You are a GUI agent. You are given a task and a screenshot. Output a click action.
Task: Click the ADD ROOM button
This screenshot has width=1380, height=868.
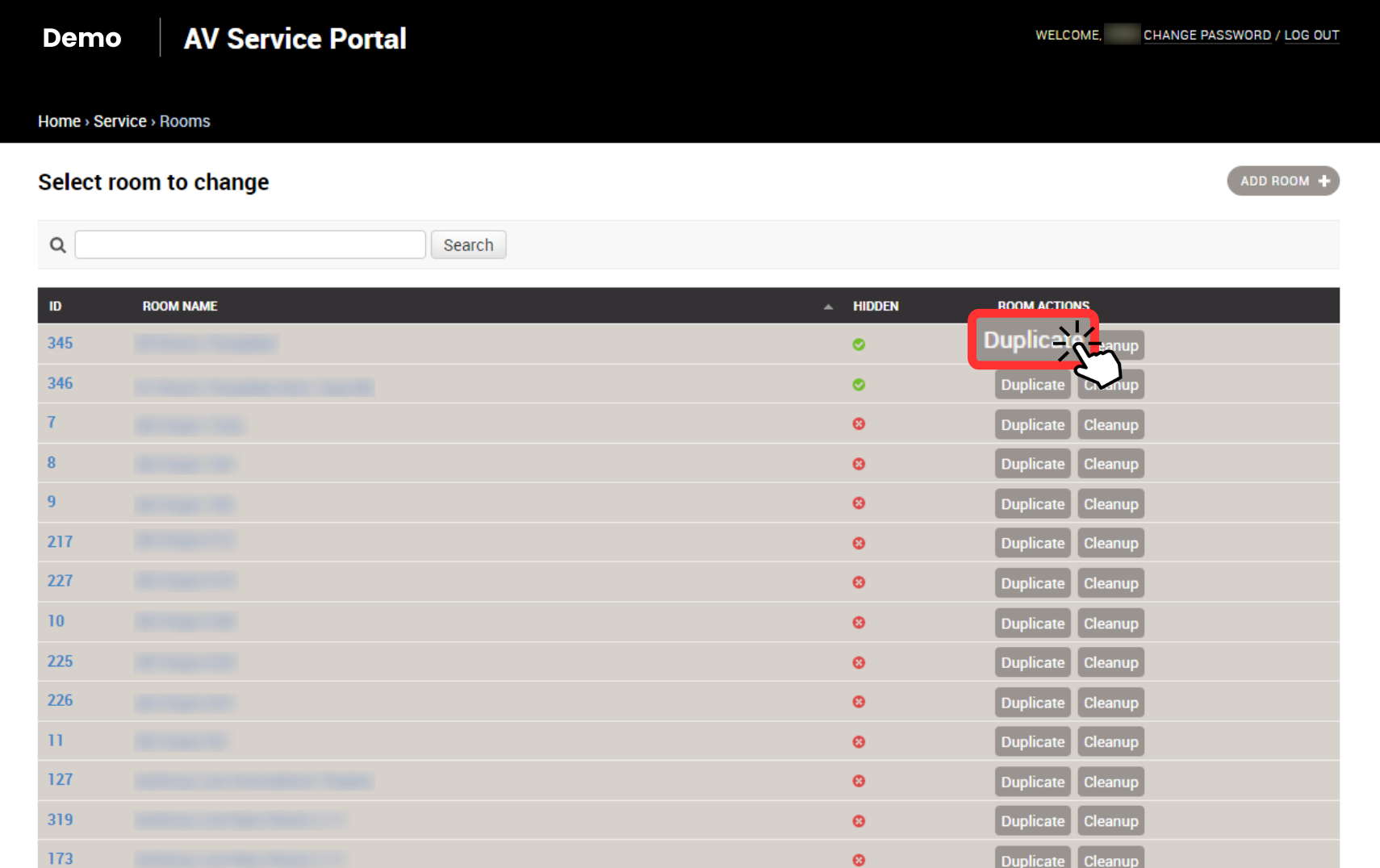point(1282,181)
